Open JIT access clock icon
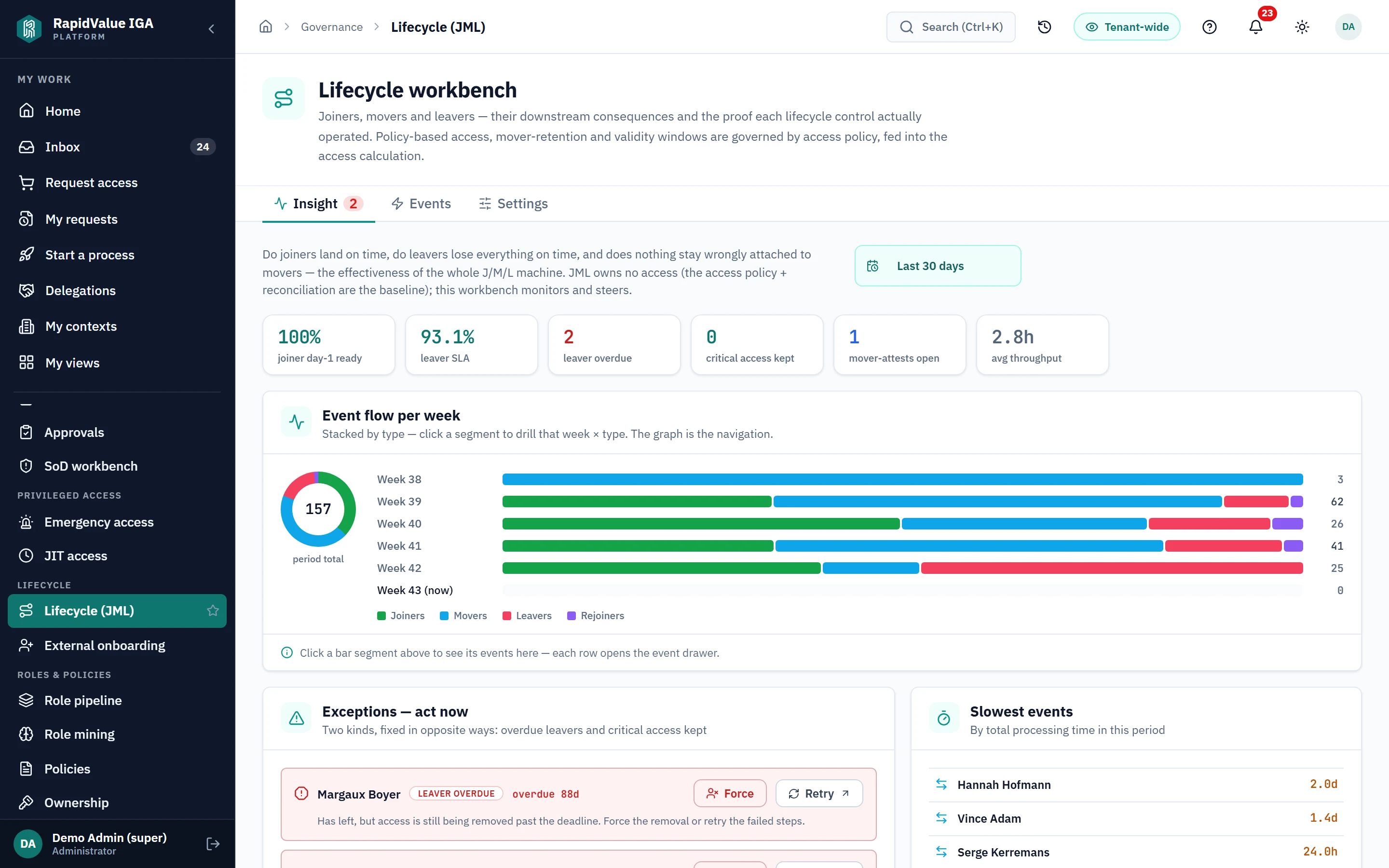The height and width of the screenshot is (868, 1389). pyautogui.click(x=27, y=556)
